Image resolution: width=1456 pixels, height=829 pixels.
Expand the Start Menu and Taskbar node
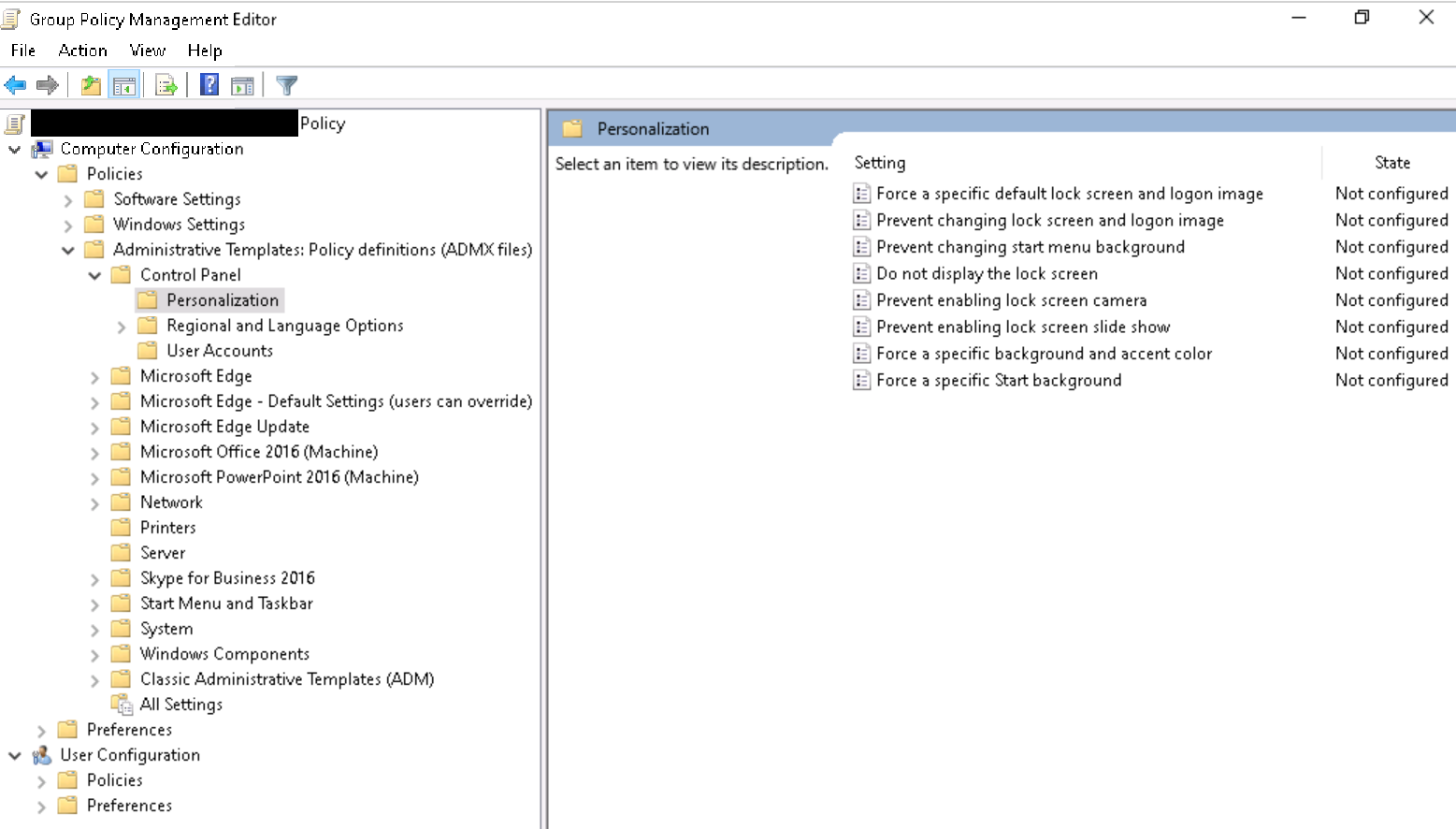coord(94,604)
